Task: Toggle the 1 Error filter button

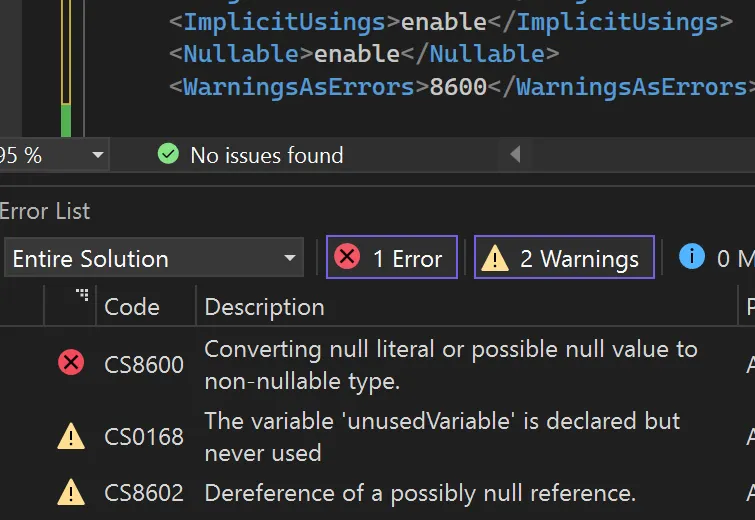Action: point(391,258)
